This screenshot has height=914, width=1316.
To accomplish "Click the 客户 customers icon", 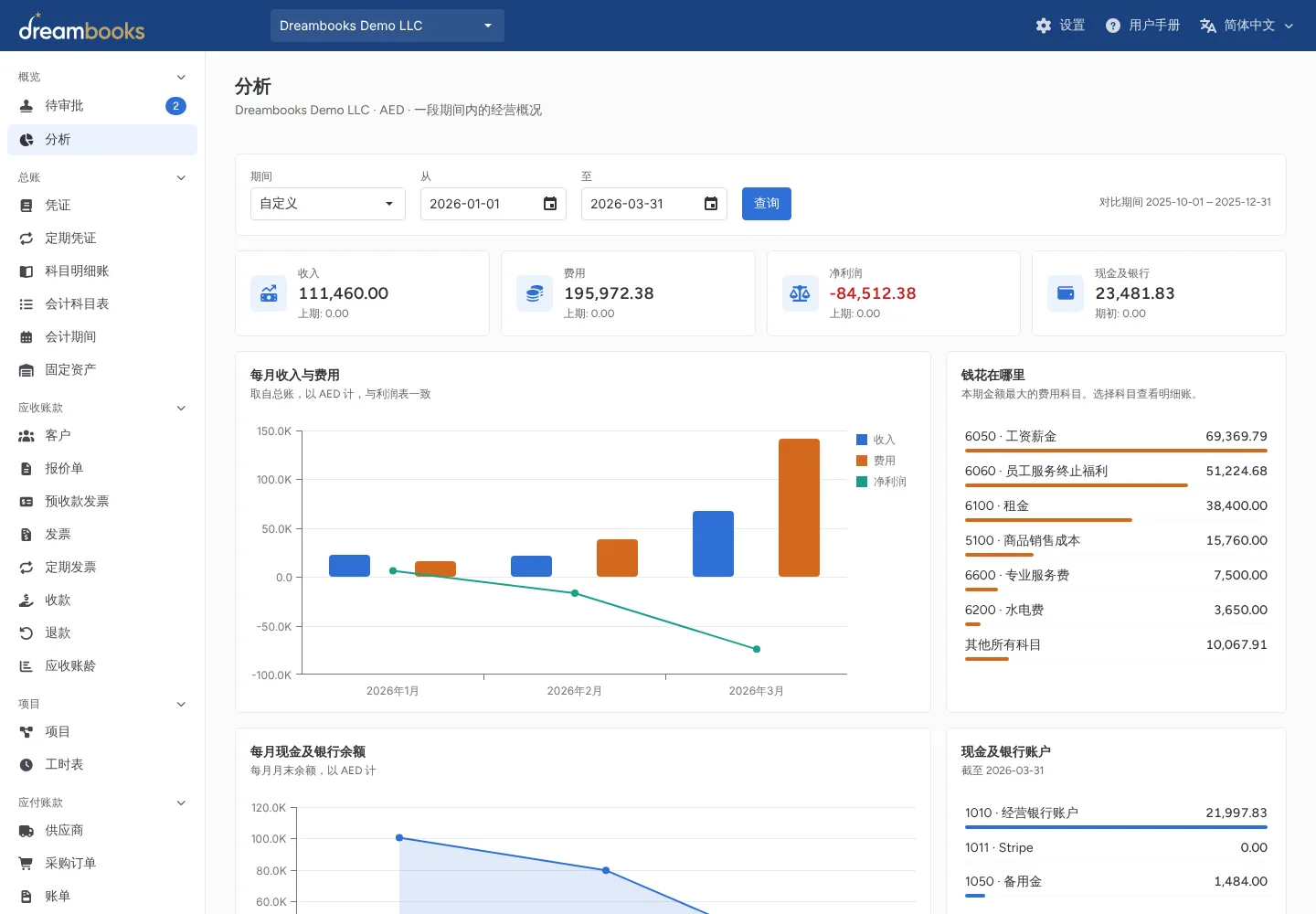I will tap(27, 436).
